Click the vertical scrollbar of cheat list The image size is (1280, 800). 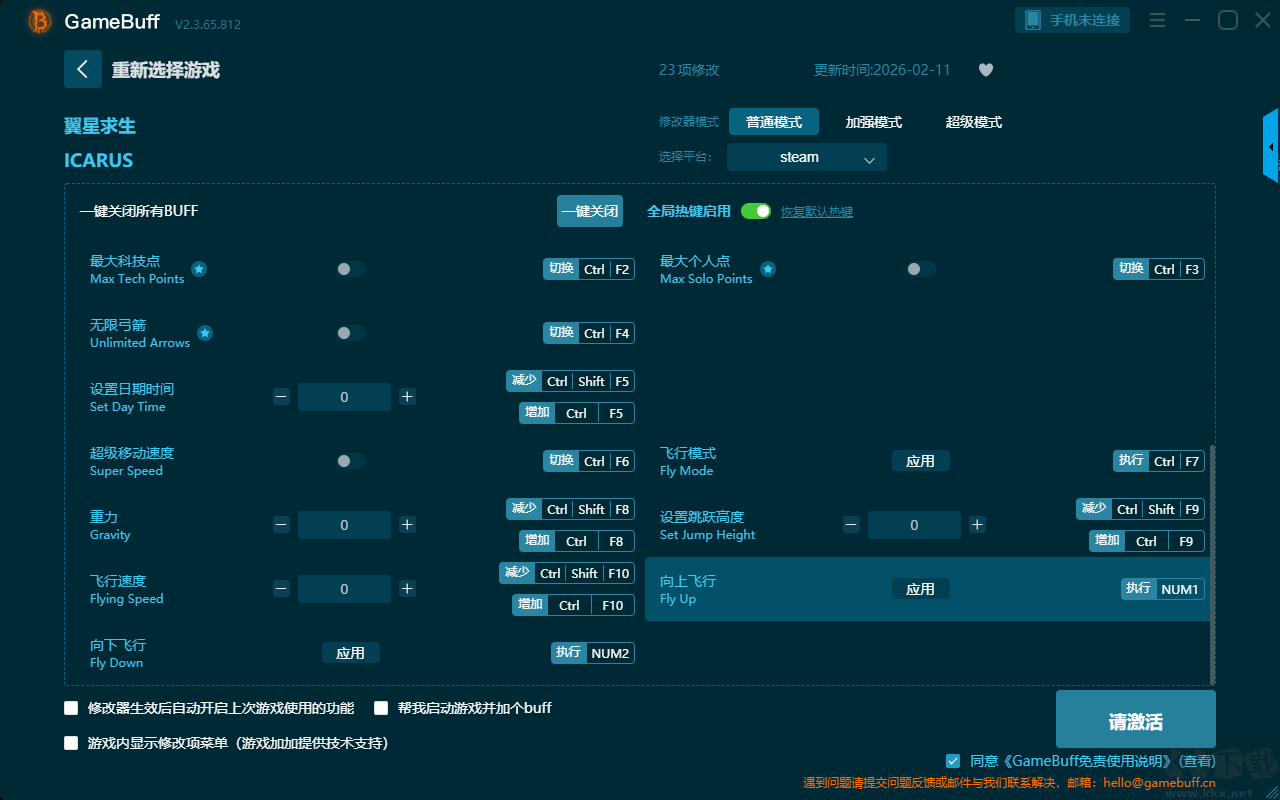pyautogui.click(x=1214, y=565)
